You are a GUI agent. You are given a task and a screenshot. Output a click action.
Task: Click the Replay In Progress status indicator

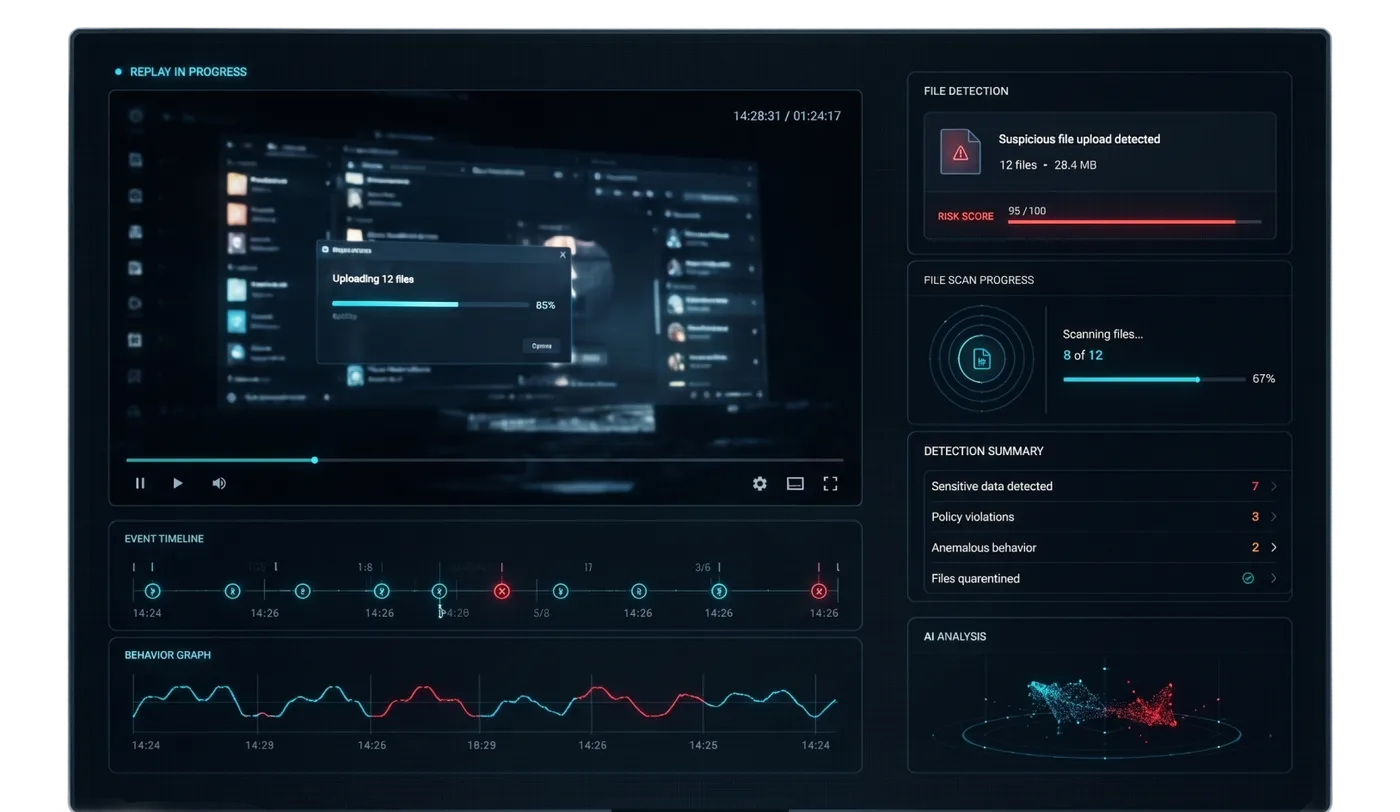tap(181, 72)
